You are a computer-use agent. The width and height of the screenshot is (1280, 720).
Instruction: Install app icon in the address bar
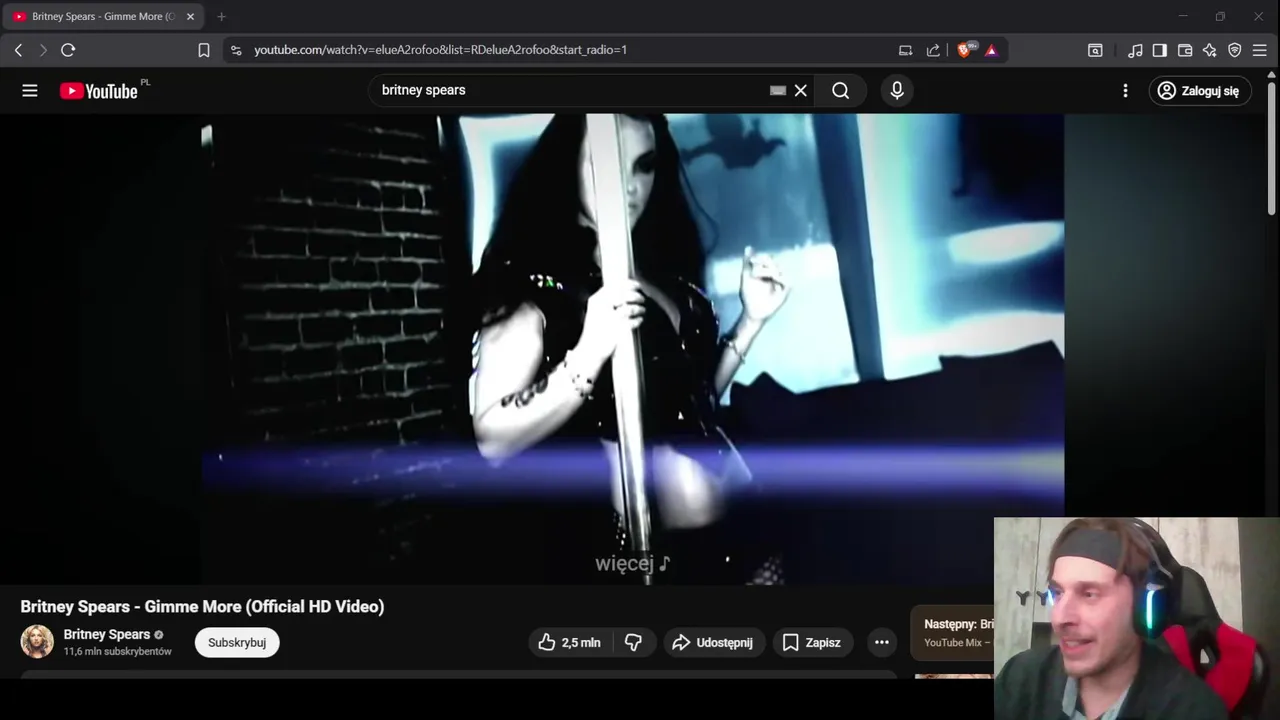pyautogui.click(x=905, y=50)
